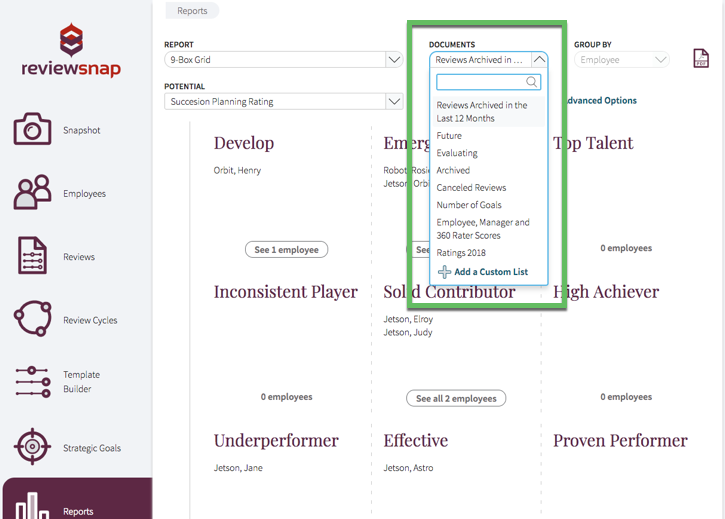725x519 pixels.
Task: Click See all 2 employees button
Action: 456,398
